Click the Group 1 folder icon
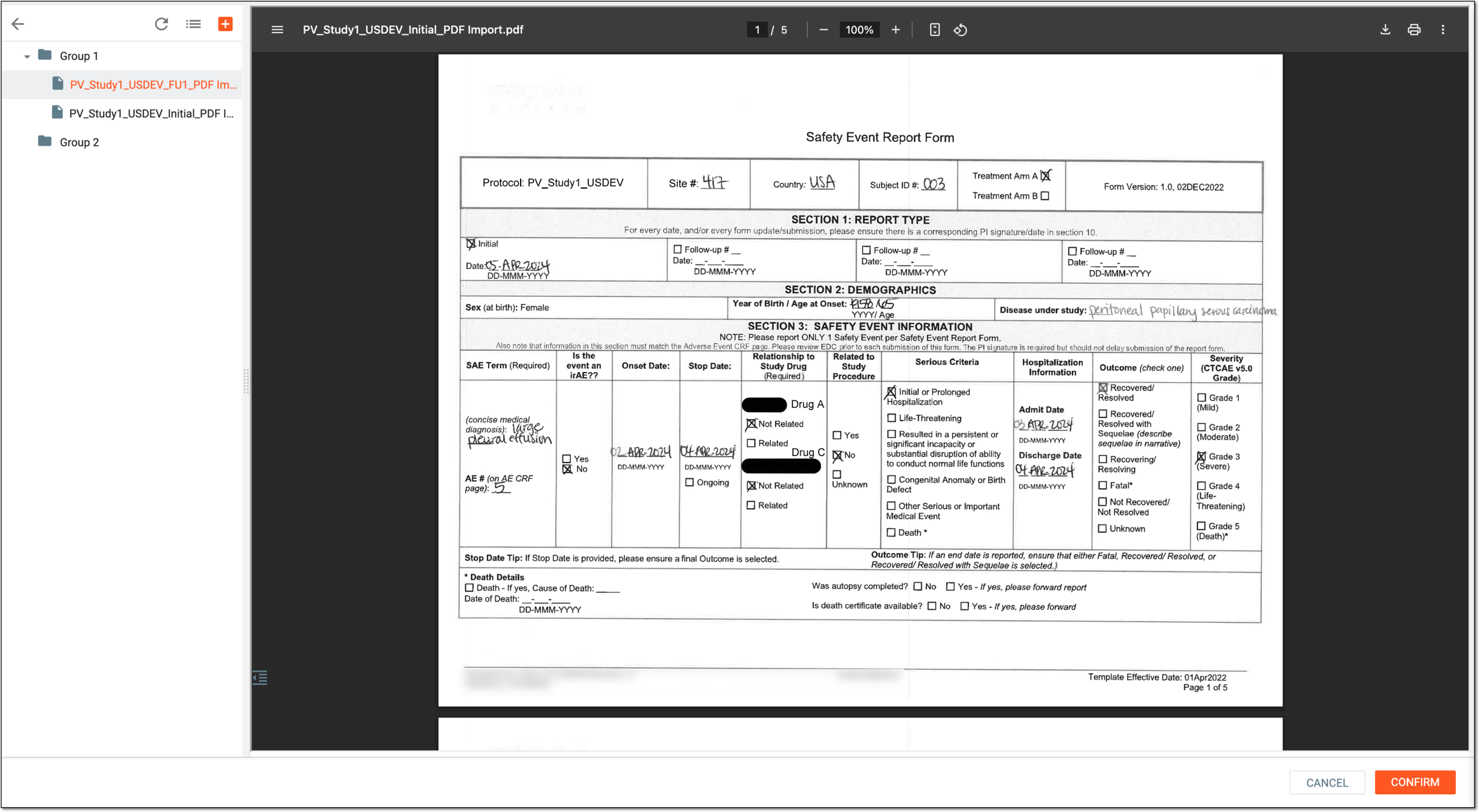Image resolution: width=1479 pixels, height=812 pixels. click(45, 55)
